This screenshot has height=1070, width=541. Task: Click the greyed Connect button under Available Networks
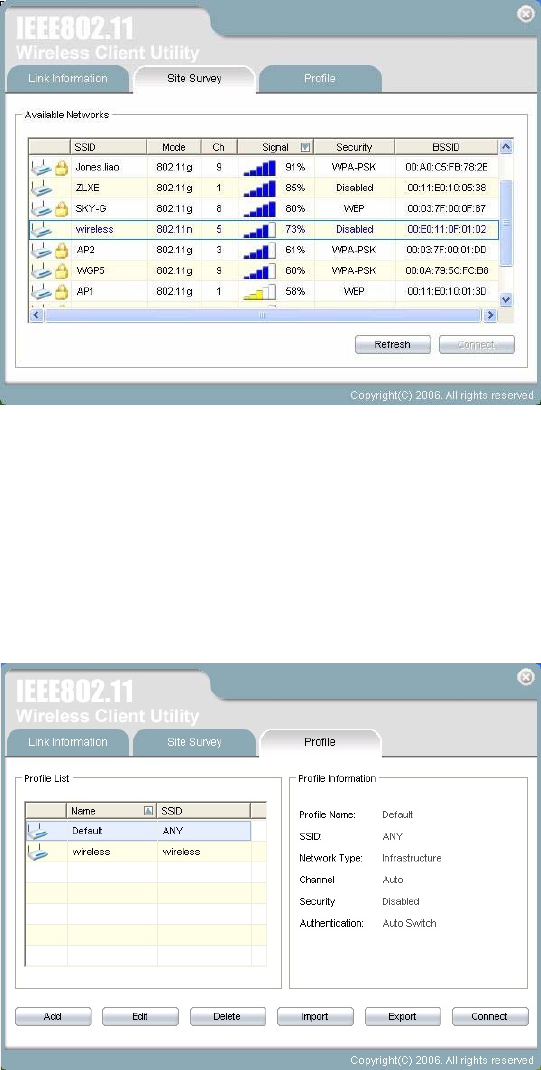coord(477,345)
